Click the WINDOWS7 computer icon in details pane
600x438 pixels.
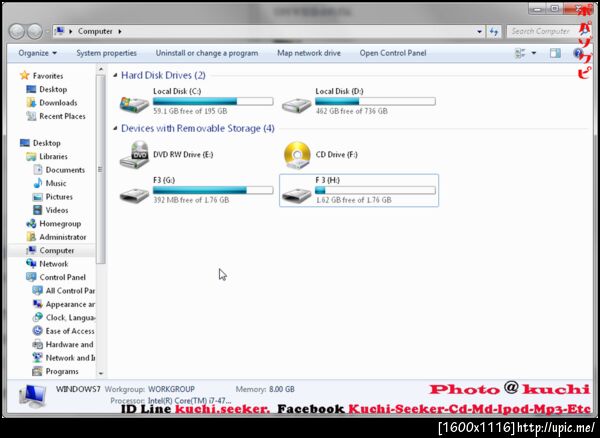(33, 398)
